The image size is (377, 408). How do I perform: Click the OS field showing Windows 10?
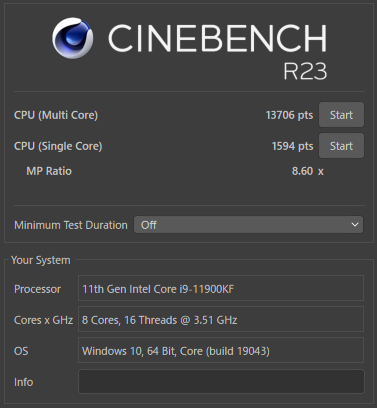(x=221, y=350)
